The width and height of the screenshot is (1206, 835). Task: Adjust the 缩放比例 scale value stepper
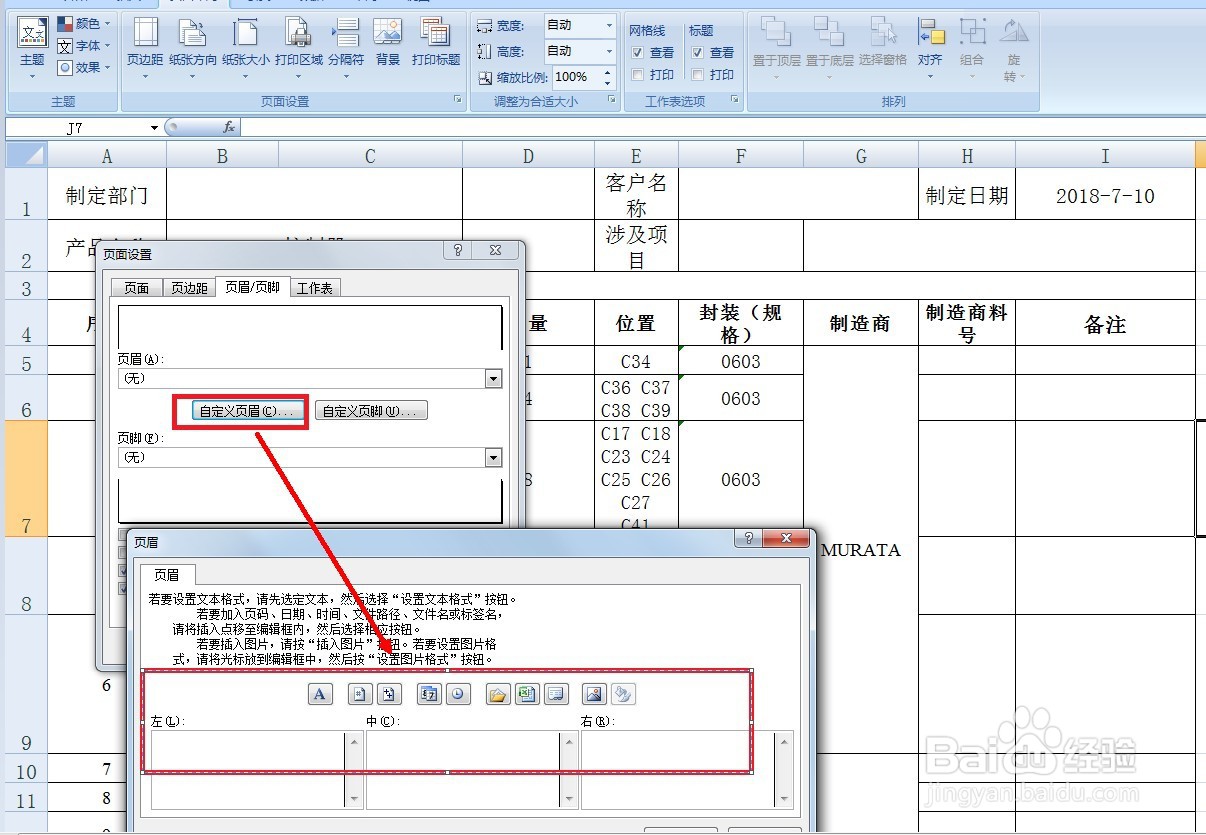607,76
